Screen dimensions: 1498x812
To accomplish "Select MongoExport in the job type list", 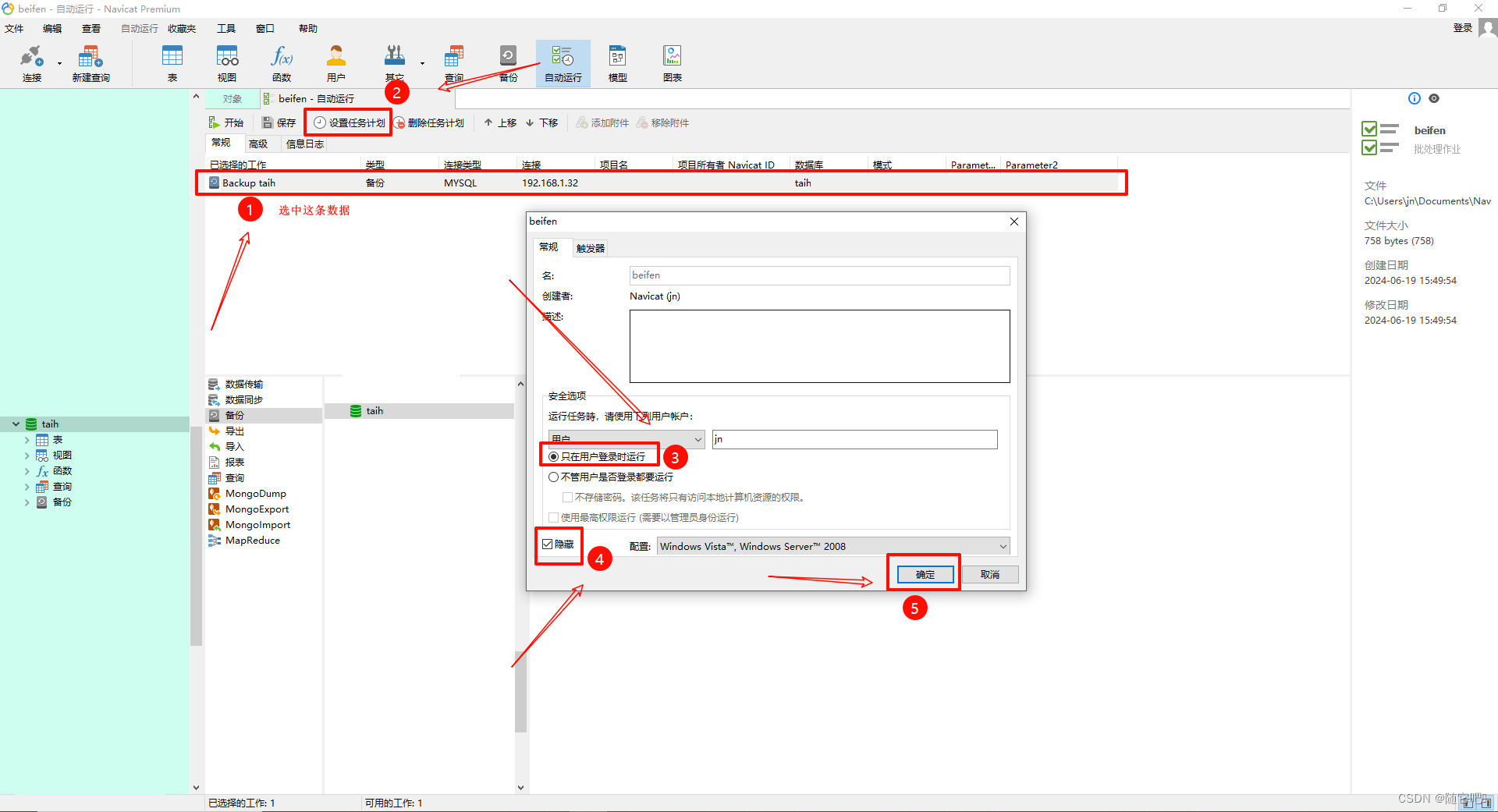I will [x=257, y=509].
